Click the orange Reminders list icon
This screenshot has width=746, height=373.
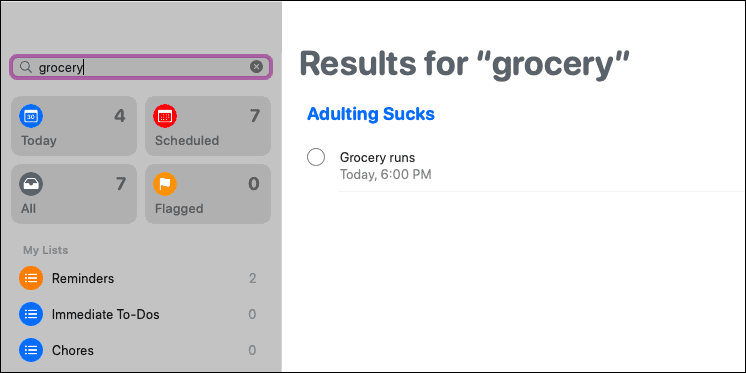pos(31,278)
